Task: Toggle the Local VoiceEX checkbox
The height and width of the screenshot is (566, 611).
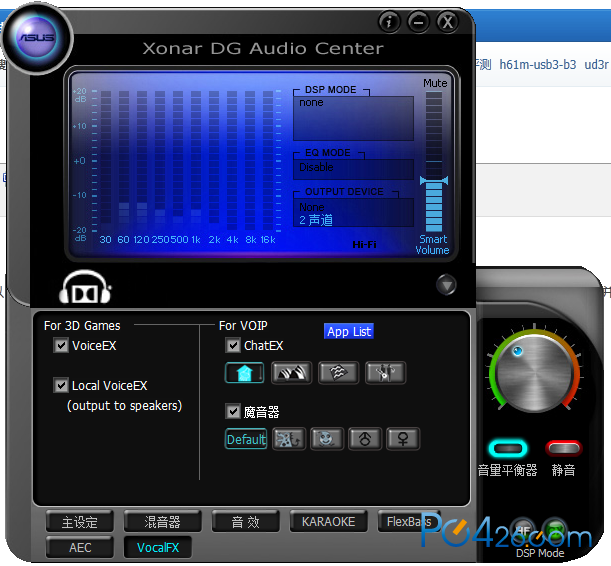Action: 61,385
